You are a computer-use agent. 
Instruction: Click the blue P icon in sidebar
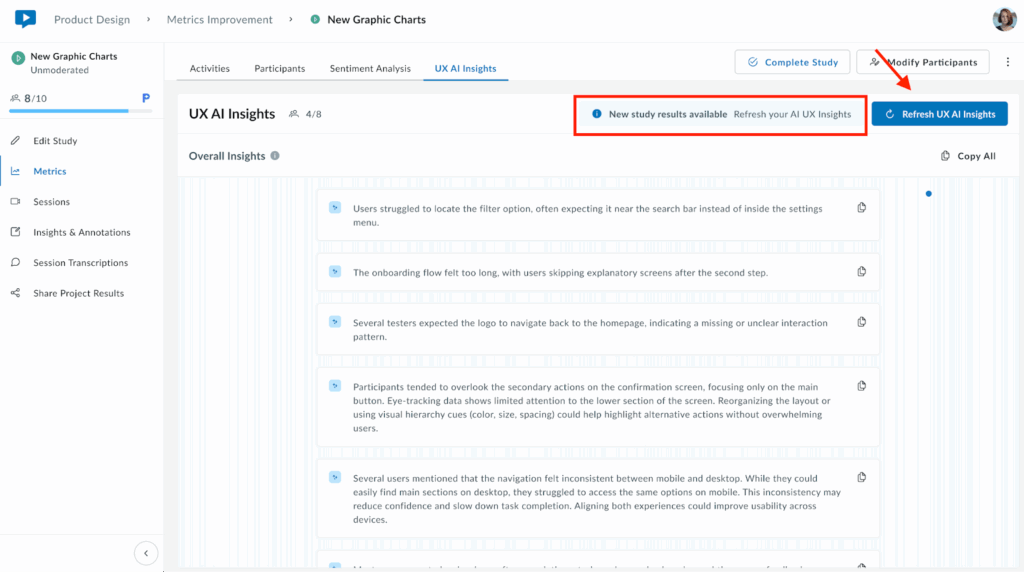pyautogui.click(x=146, y=98)
